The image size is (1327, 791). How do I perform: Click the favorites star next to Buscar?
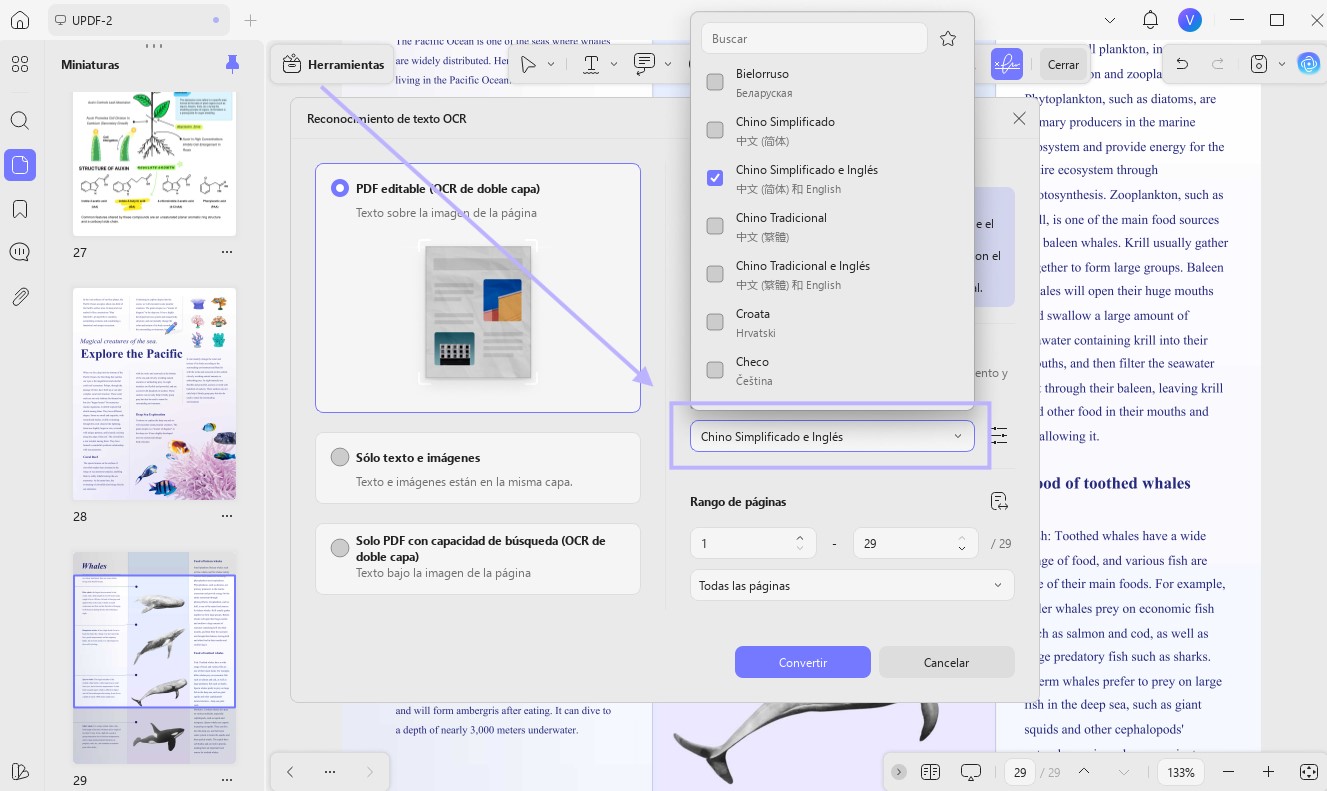point(948,39)
